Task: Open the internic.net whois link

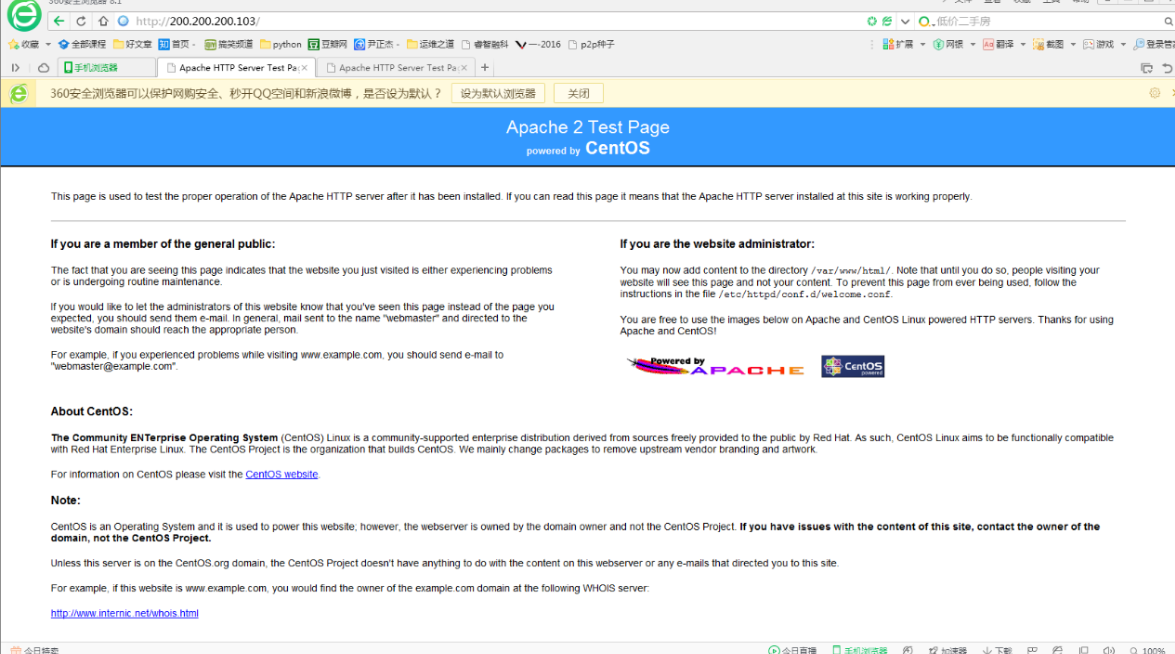Action: [x=124, y=613]
